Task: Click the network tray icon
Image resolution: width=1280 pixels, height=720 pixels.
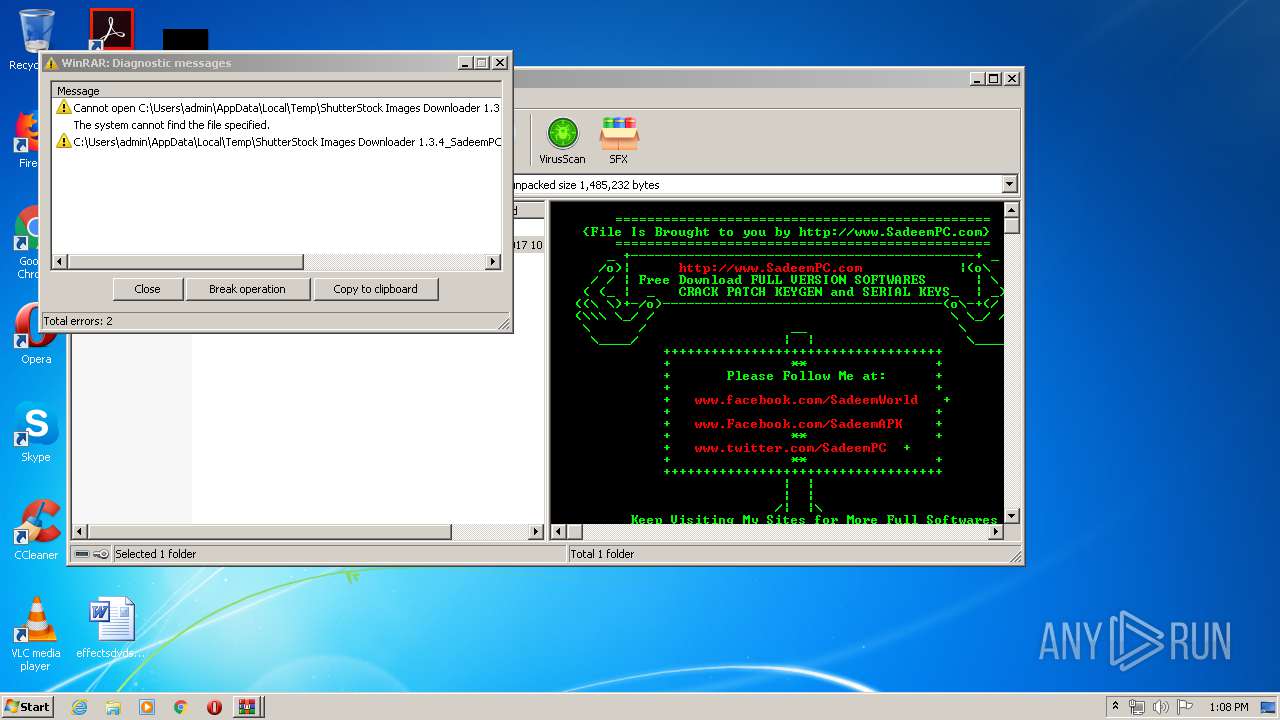Action: (1137, 707)
